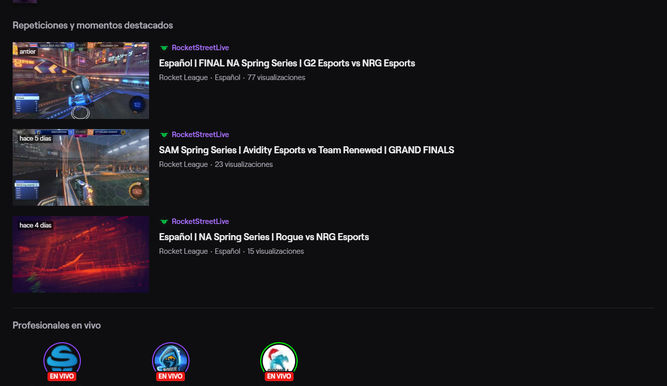Click 'Rocket League' category under SAM Spring Series

point(183,164)
